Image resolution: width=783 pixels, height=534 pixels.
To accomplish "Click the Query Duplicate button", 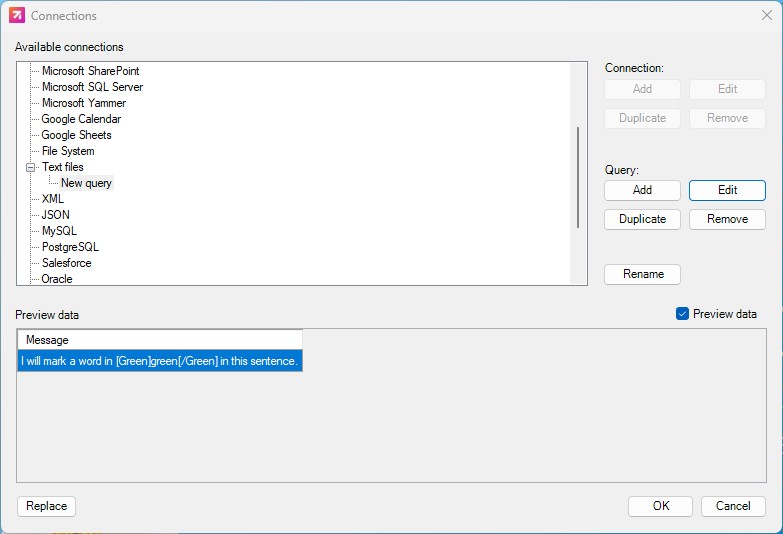I will point(642,219).
